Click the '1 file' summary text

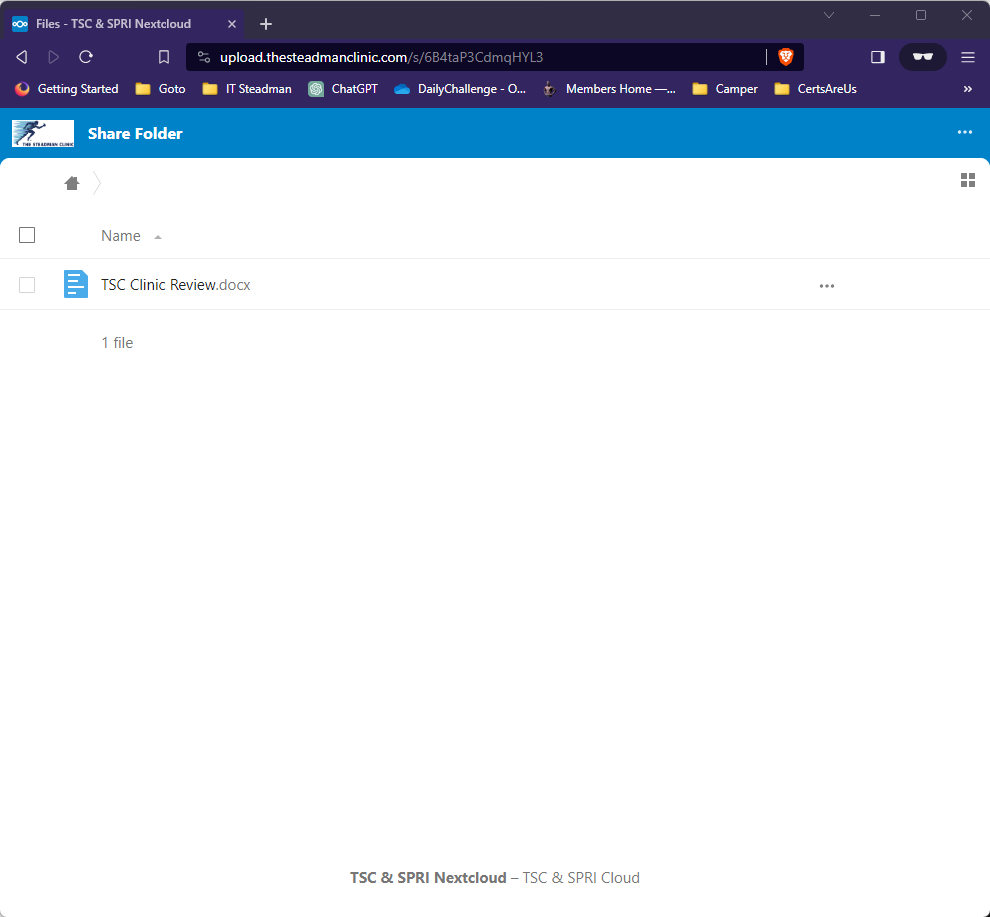tap(117, 343)
